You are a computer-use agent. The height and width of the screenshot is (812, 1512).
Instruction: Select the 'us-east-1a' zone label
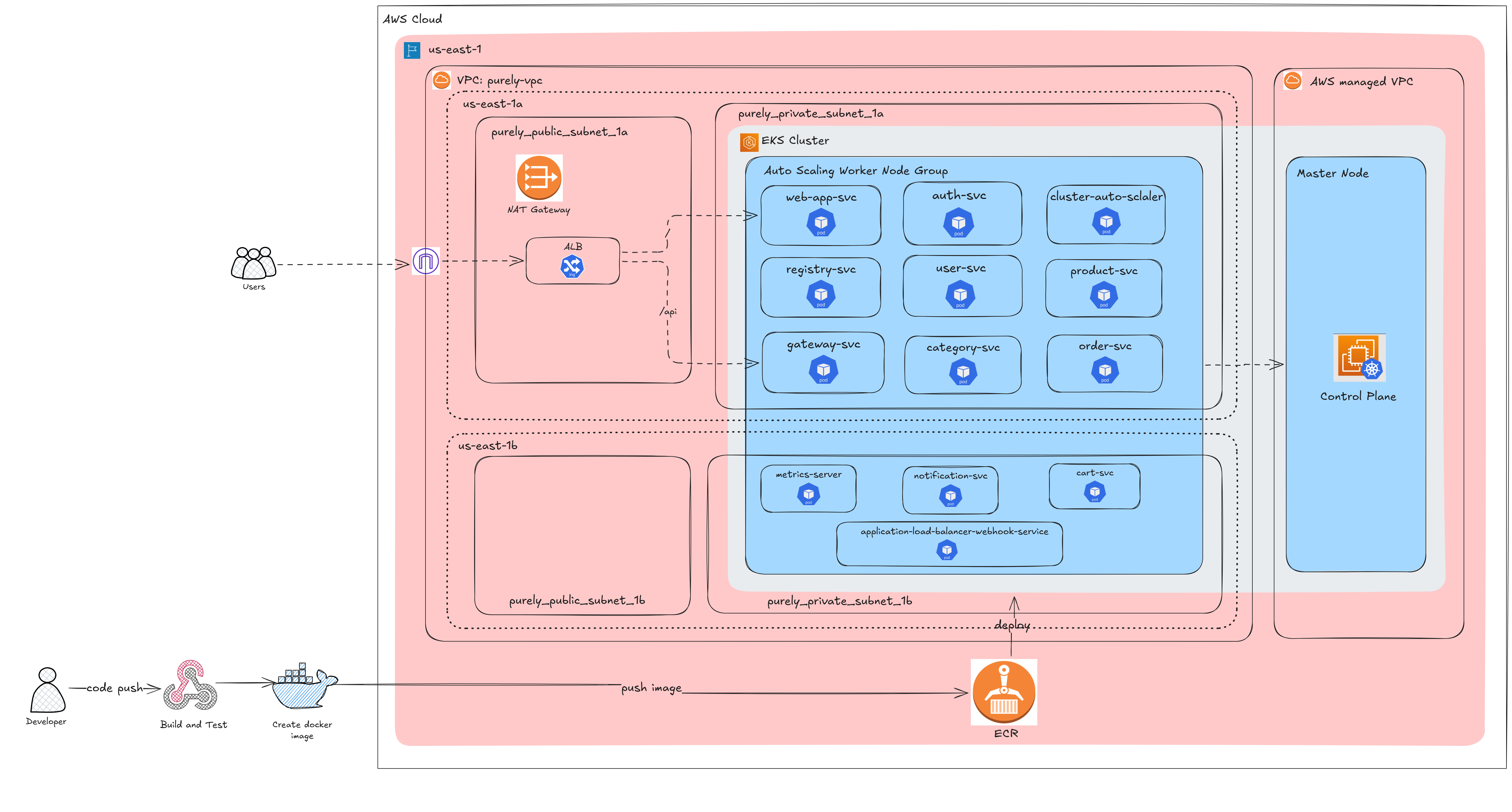(493, 104)
